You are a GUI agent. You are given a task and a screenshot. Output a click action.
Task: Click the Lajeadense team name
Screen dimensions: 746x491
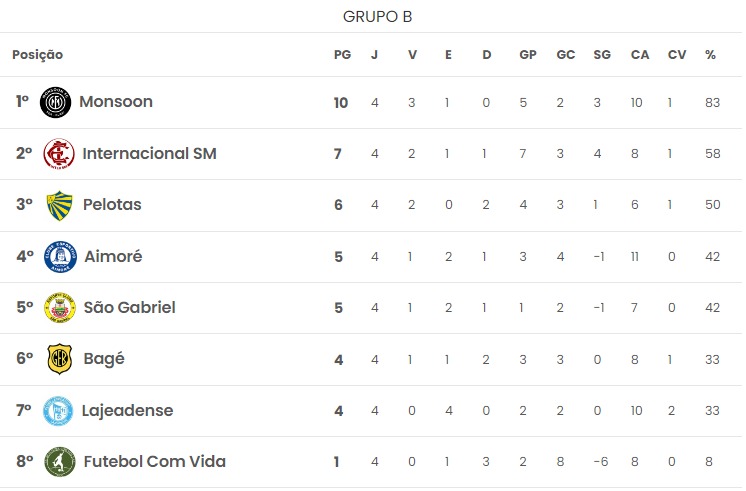click(x=128, y=410)
